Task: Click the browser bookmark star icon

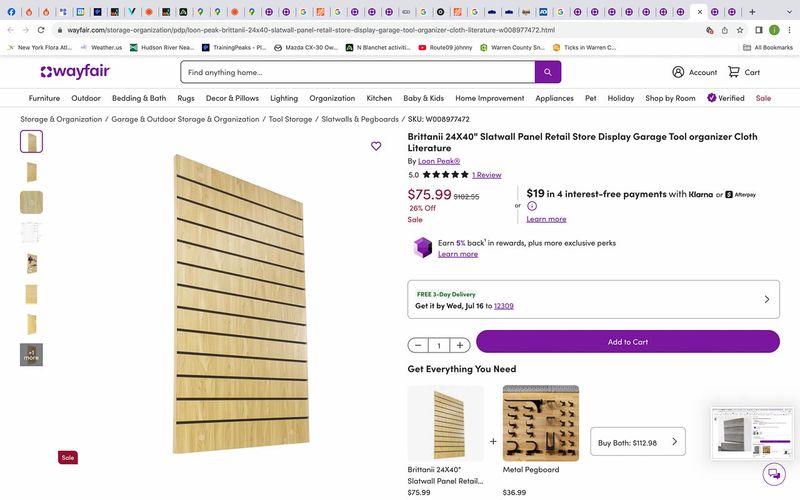Action: (741, 30)
